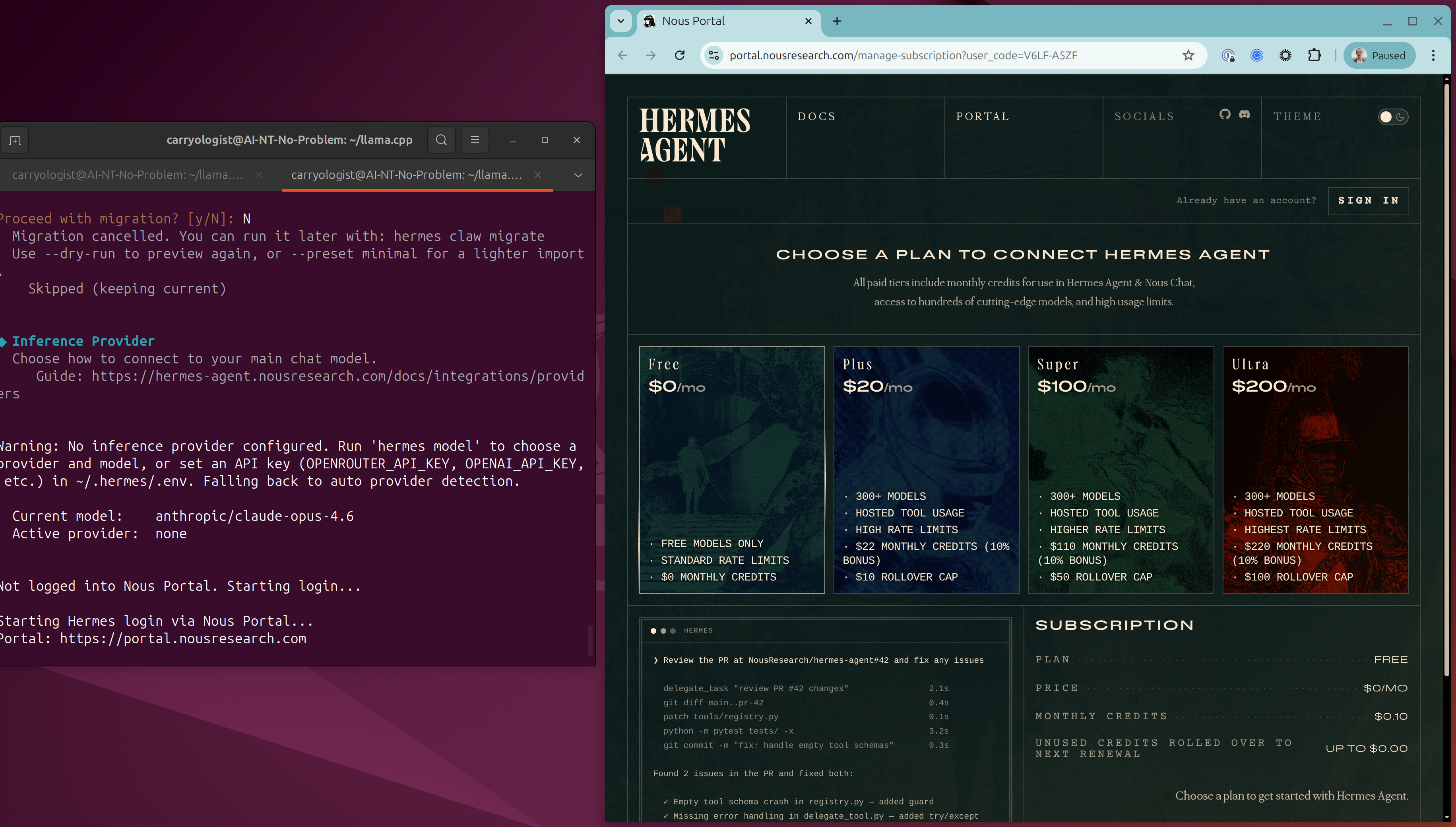Open the terminal hamburger menu
Viewport: 1456px width, 827px height.
tap(475, 140)
